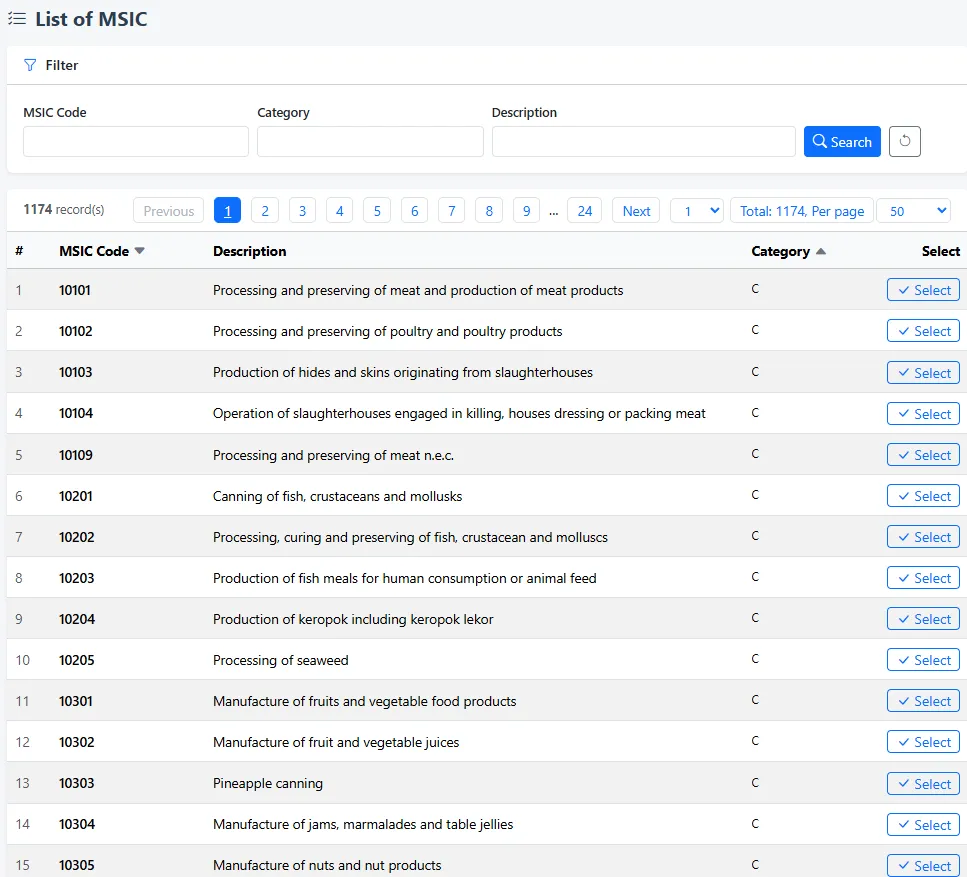Select MSIC code 10101 row
Viewport: 967px width, 877px height.
tap(923, 290)
